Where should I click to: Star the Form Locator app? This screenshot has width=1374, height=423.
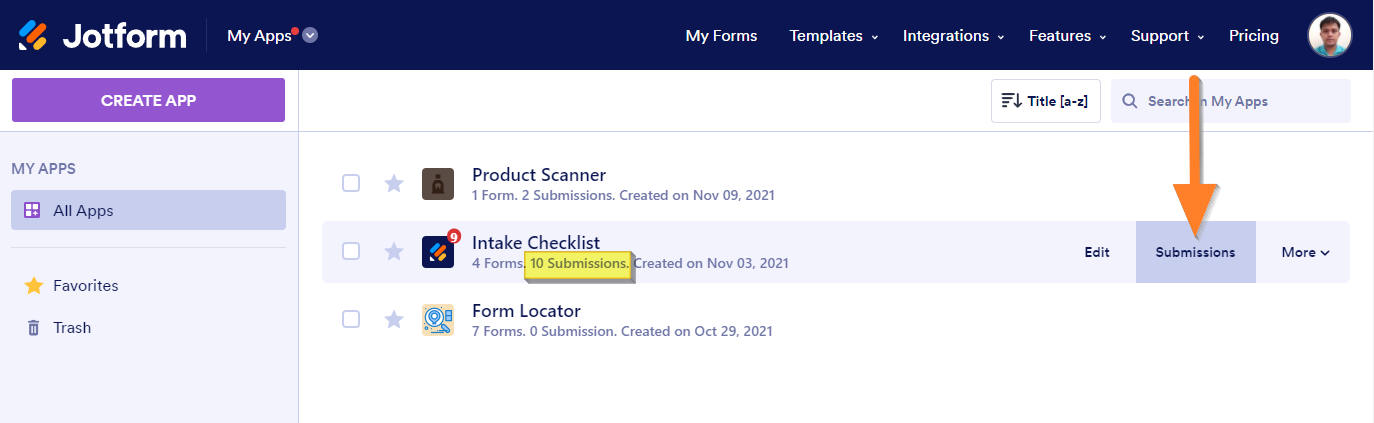[x=394, y=319]
